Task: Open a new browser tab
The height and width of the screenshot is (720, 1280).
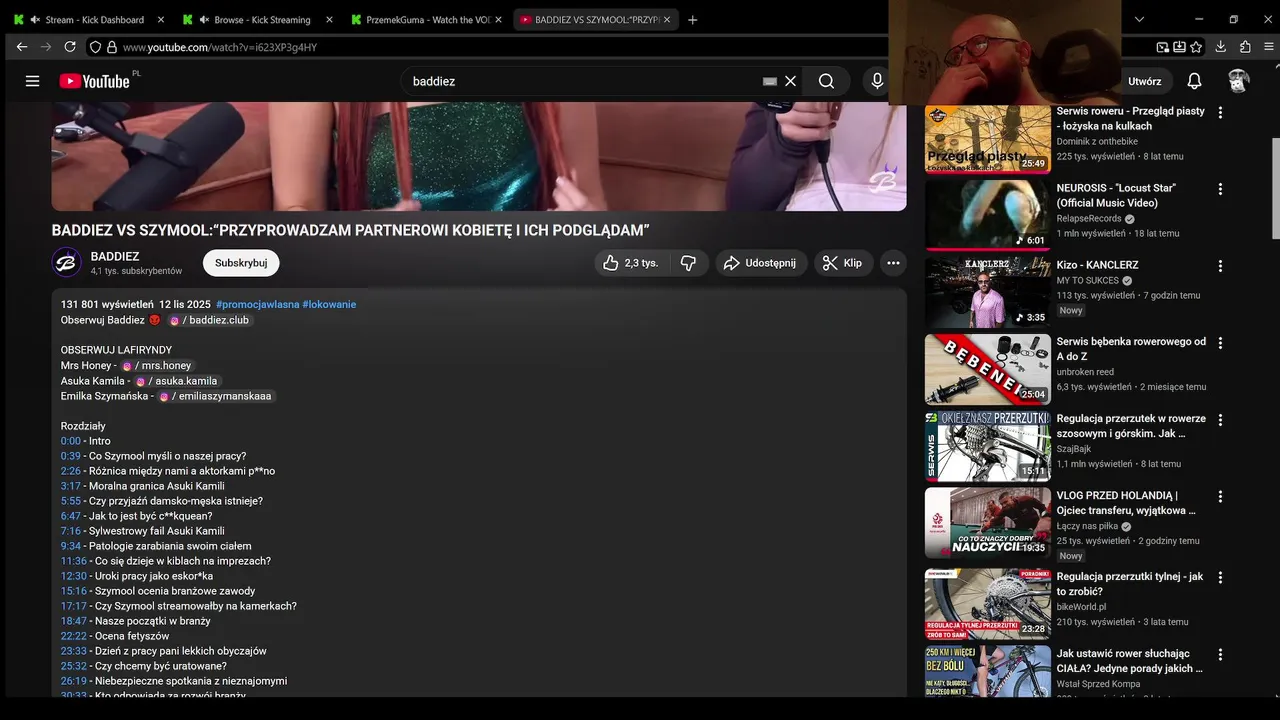Action: coord(693,19)
